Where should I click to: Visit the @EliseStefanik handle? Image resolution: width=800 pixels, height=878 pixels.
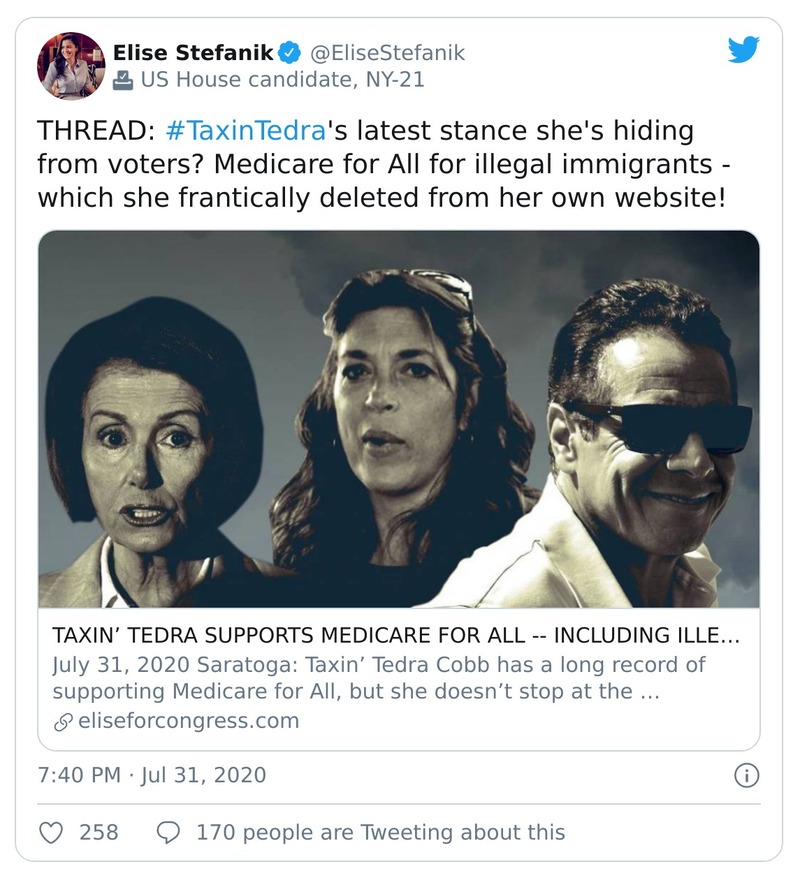click(x=386, y=53)
